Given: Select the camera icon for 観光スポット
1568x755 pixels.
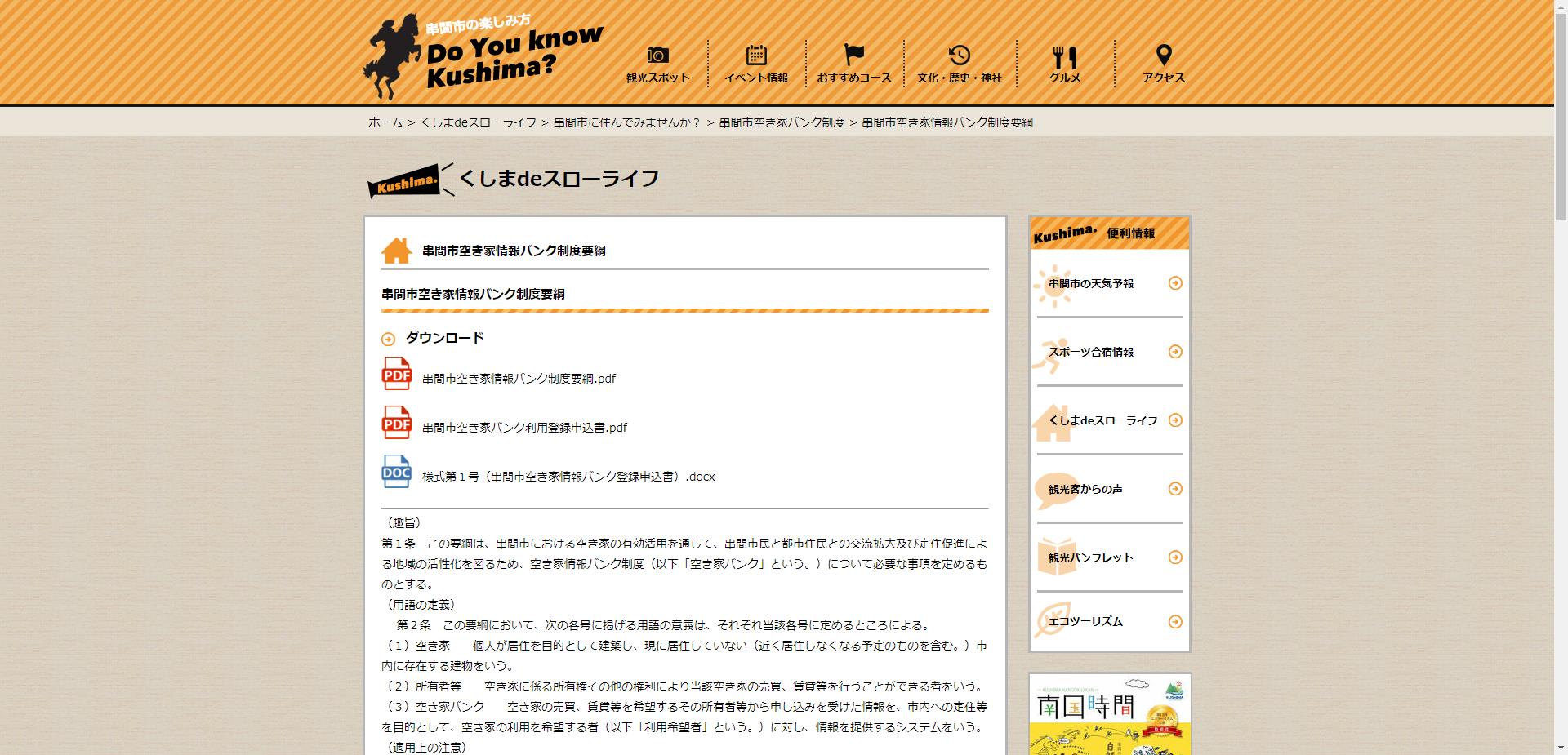Looking at the screenshot, I should point(658,55).
